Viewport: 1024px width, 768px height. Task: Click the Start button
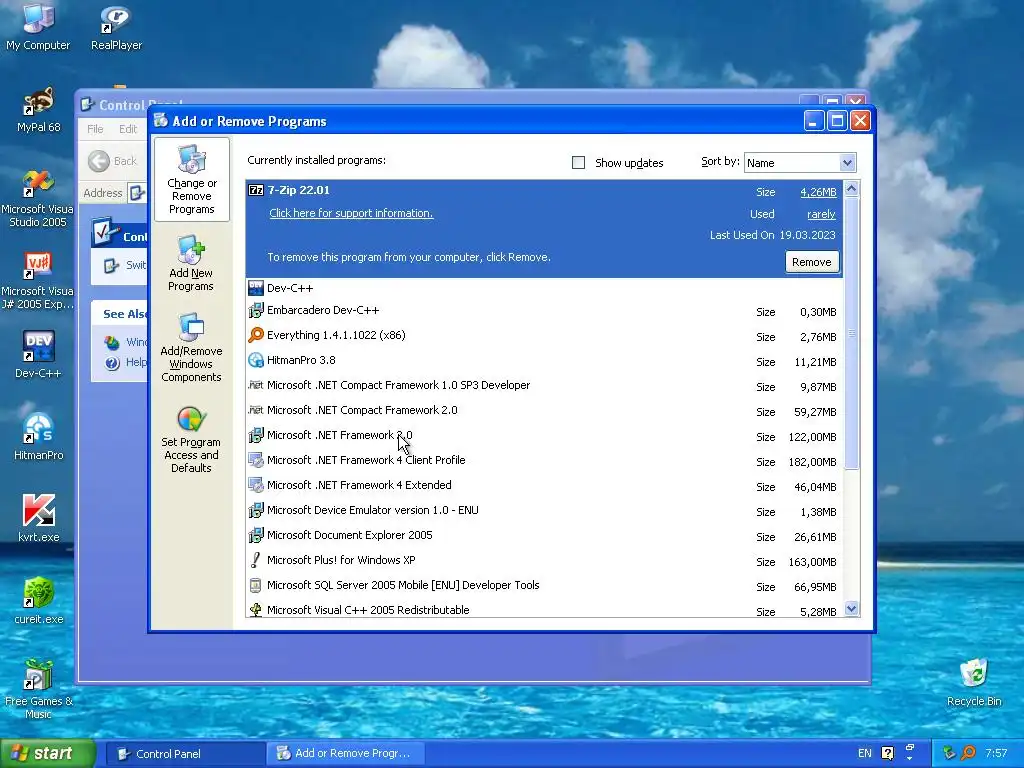[x=48, y=754]
